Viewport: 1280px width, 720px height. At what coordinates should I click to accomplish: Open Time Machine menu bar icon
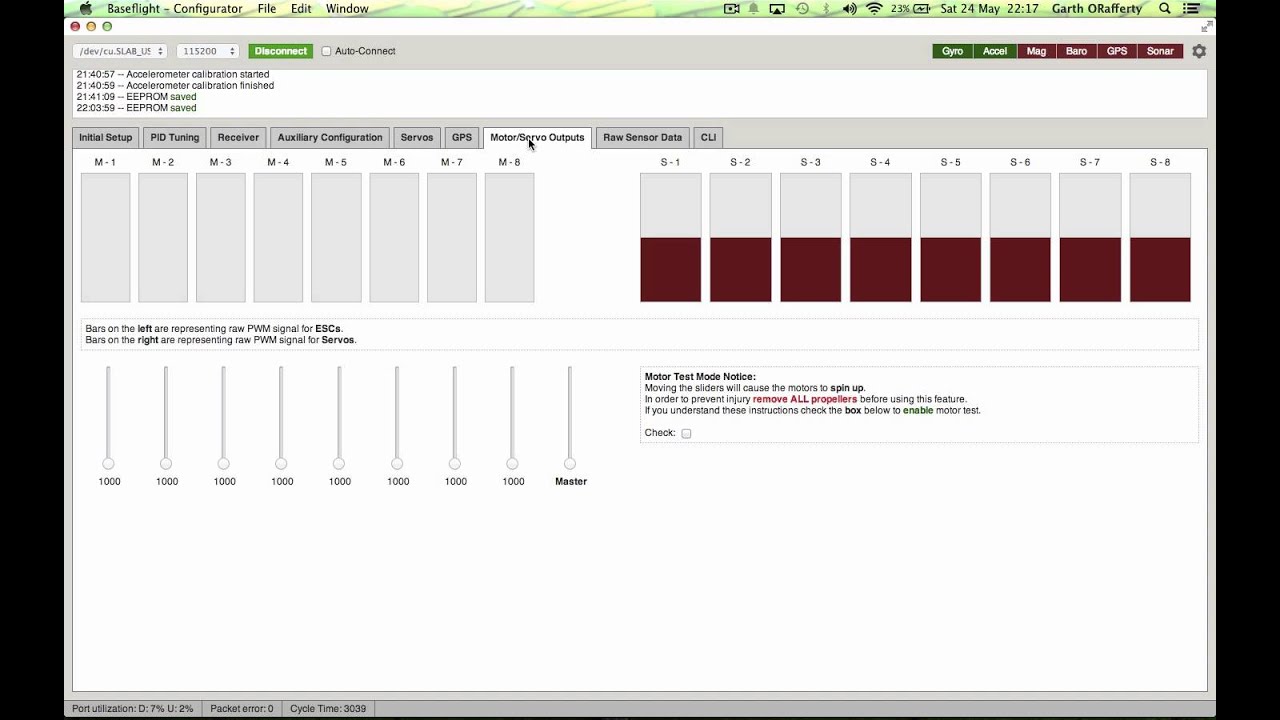point(802,8)
